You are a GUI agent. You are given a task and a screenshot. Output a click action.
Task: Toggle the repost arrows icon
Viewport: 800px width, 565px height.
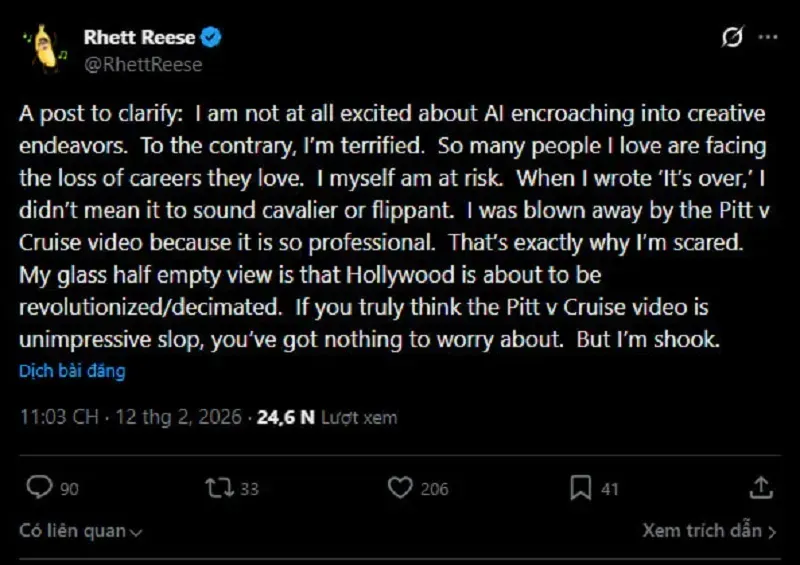[217, 488]
